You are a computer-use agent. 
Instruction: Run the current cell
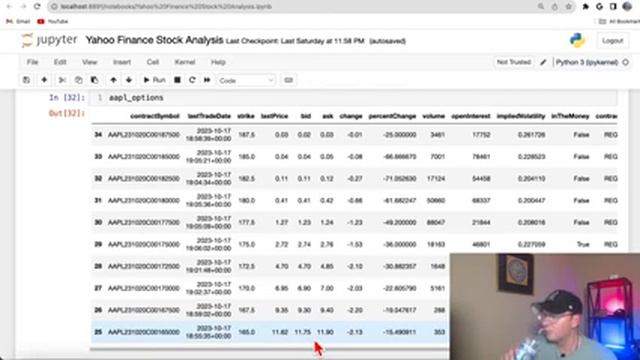point(154,80)
